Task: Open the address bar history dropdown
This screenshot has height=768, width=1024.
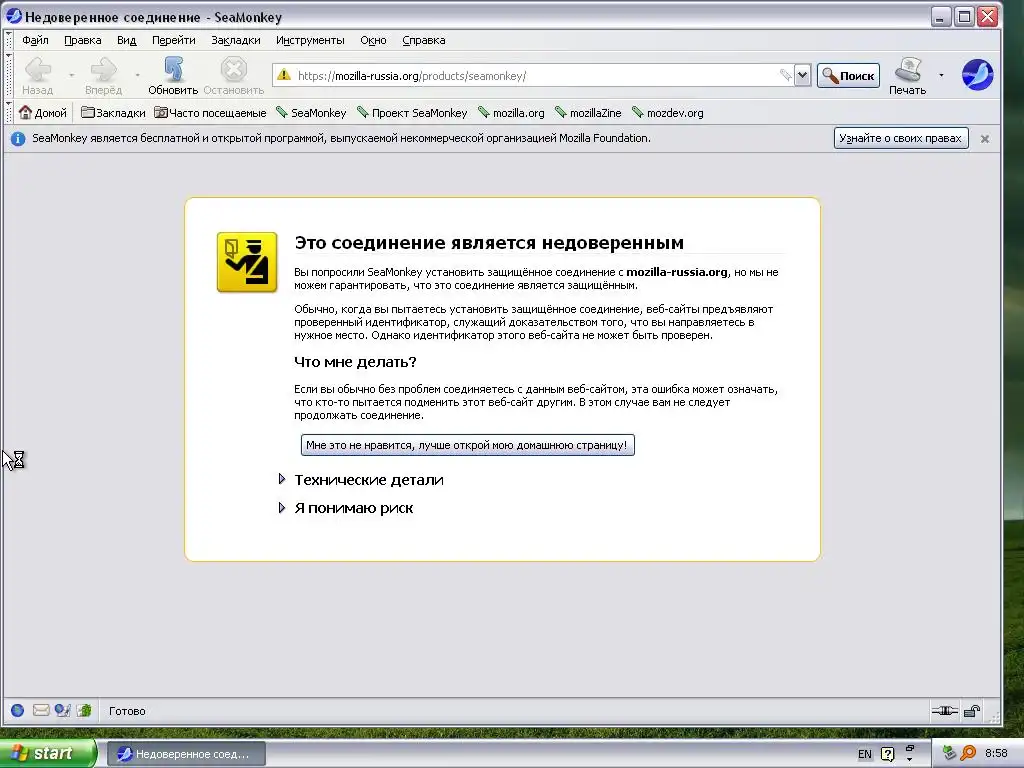Action: point(802,75)
